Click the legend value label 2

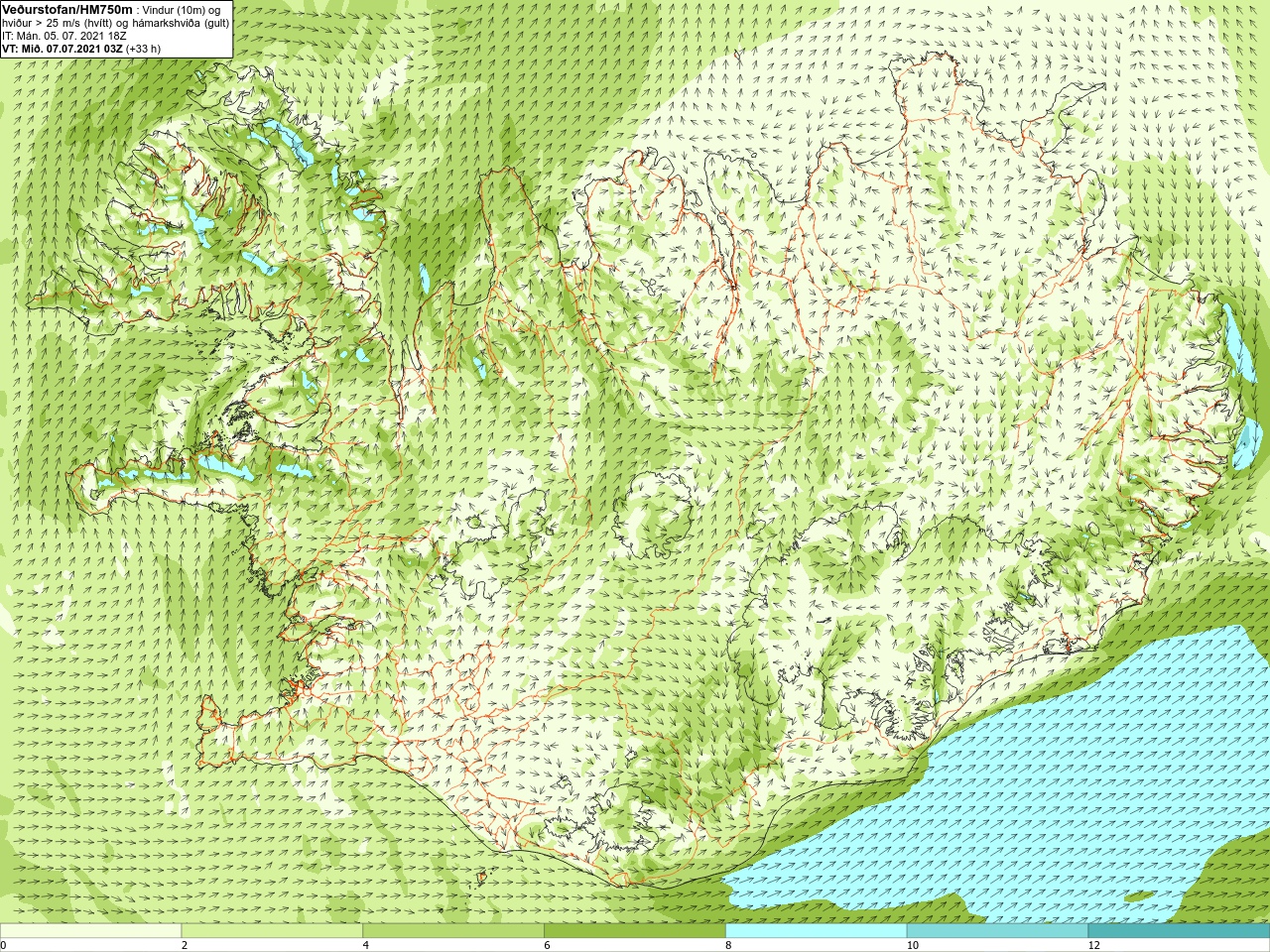click(185, 945)
